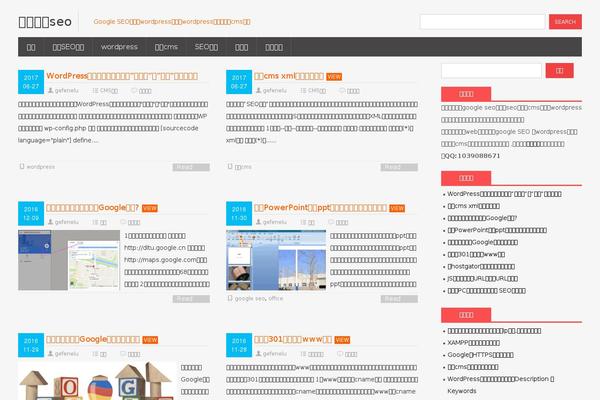Open sidebar link mentioning Description Keywords

(x=501, y=385)
